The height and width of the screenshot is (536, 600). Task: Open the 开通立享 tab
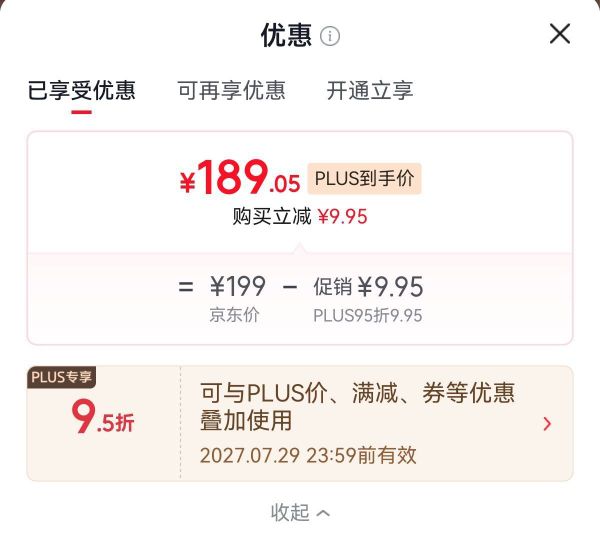point(370,90)
